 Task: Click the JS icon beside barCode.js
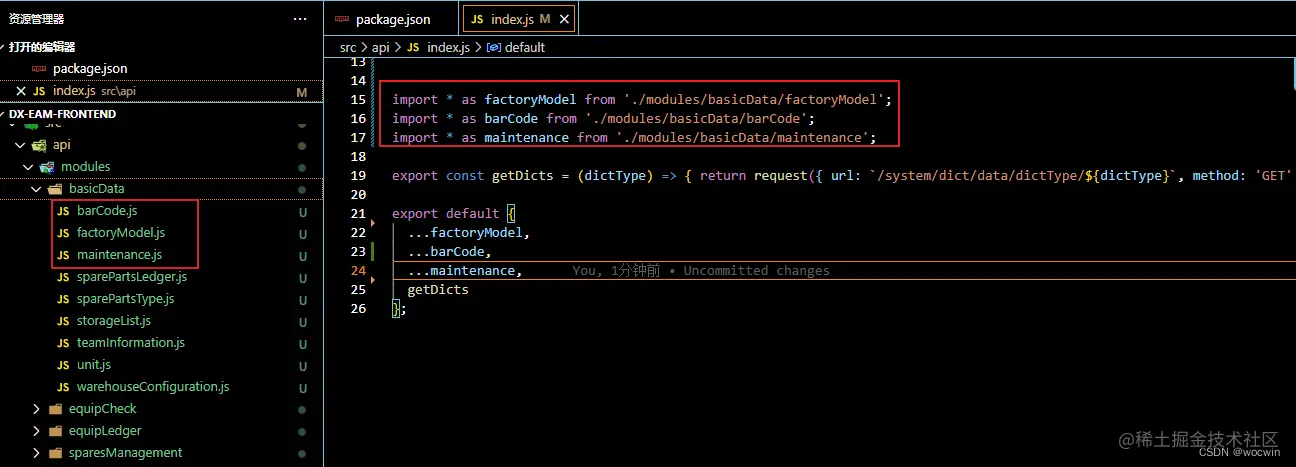(x=63, y=211)
